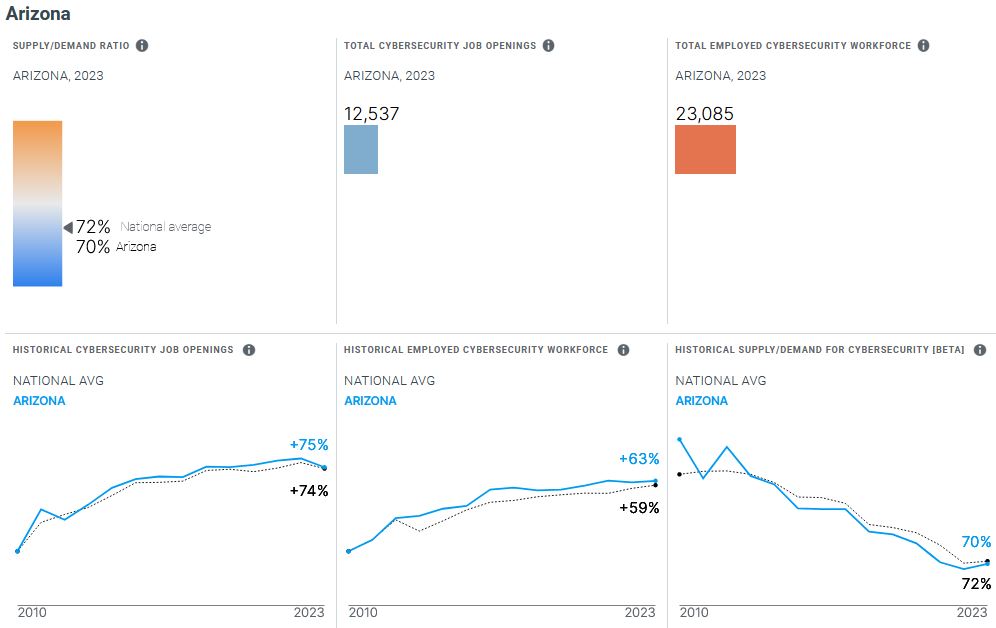Click the supply/demand gradient ratio bar

(x=37, y=203)
